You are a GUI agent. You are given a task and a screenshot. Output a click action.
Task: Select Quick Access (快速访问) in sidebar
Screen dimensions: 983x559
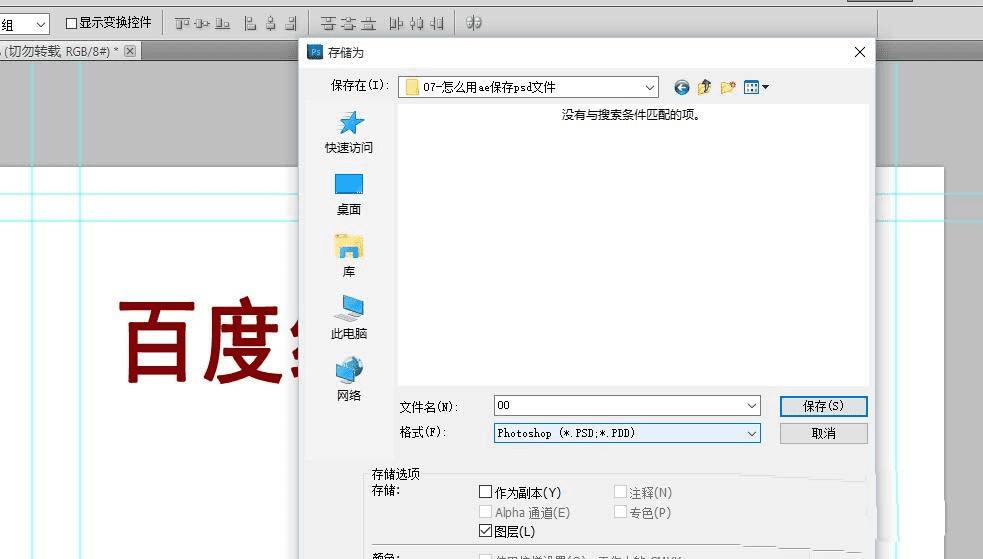349,132
